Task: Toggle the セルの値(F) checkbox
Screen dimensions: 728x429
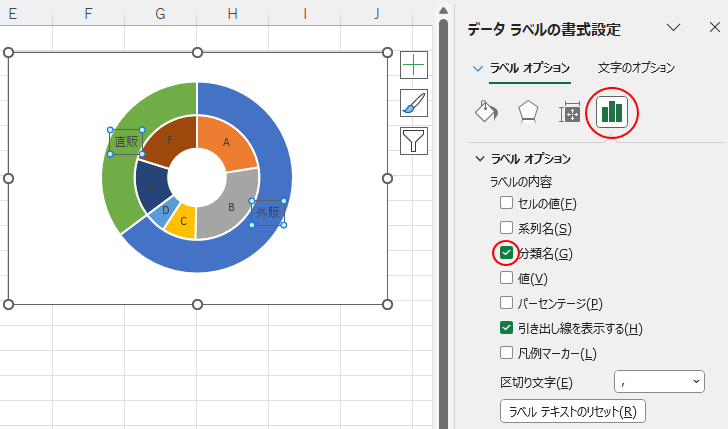Action: [506, 203]
